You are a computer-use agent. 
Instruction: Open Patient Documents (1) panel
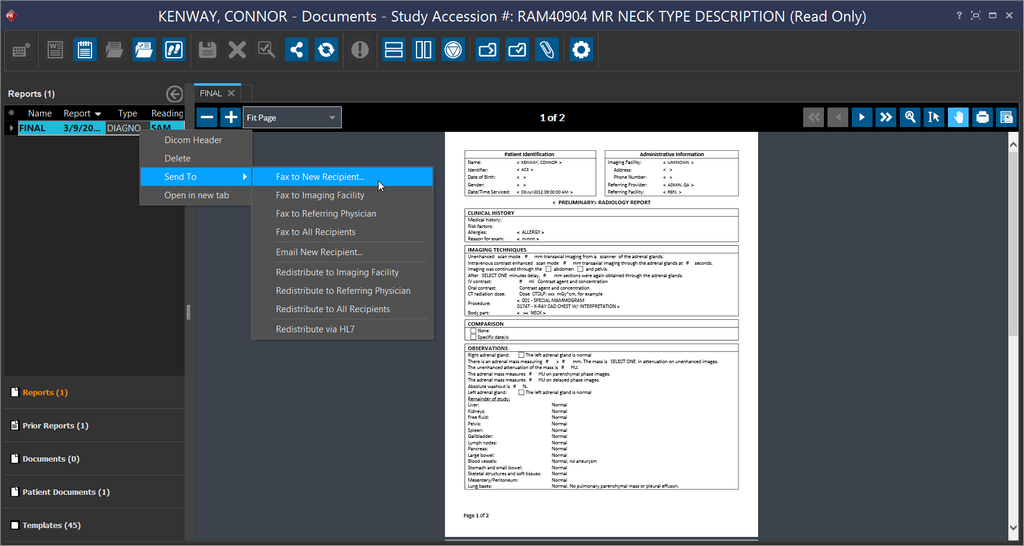66,492
